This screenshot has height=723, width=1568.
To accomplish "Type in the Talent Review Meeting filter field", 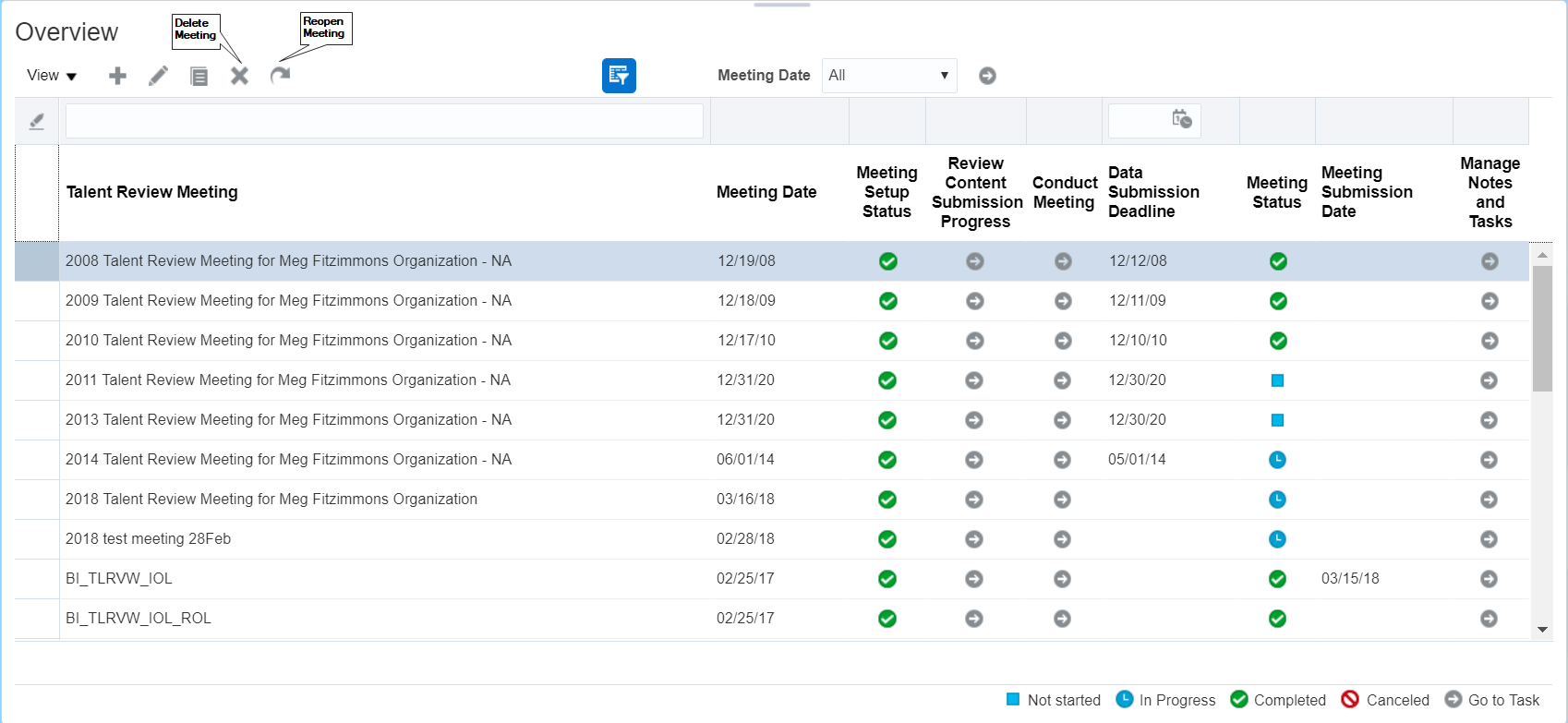I will click(384, 121).
